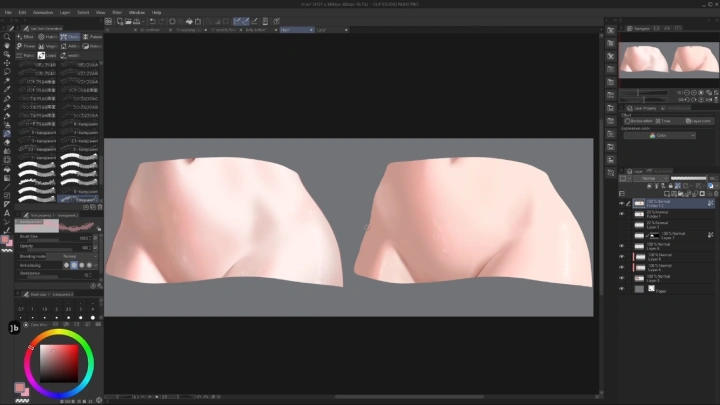Open the Animation menu
The width and height of the screenshot is (720, 405).
40,12
